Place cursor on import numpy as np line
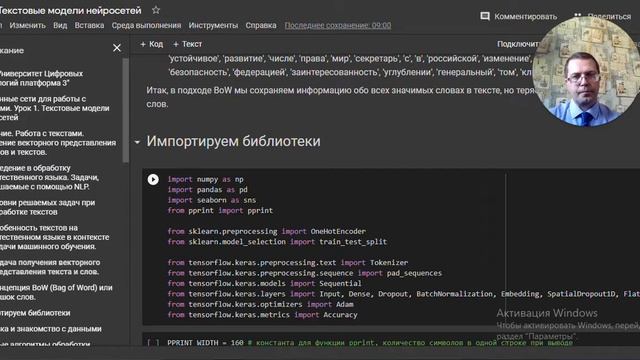 pos(205,179)
